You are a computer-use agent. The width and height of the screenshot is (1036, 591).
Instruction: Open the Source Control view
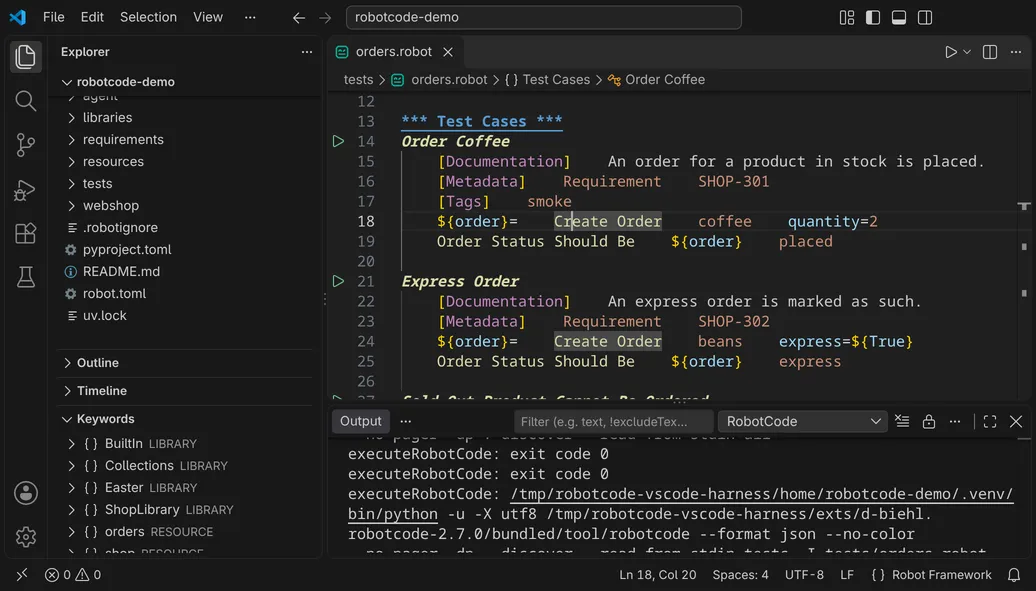tap(25, 145)
